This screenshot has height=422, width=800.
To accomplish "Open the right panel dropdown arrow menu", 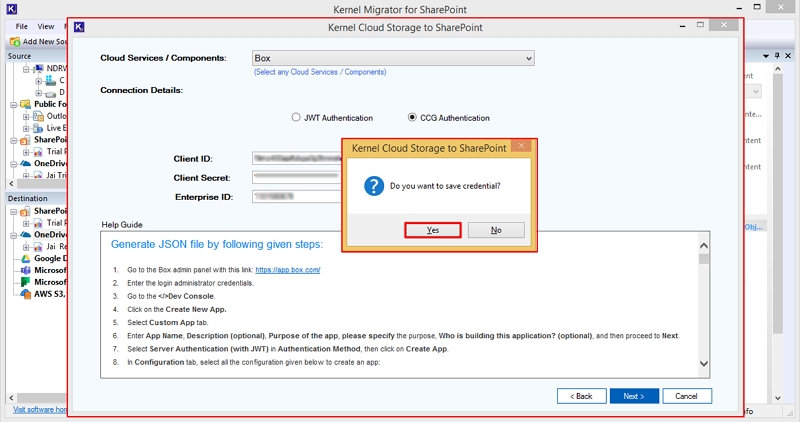I will click(x=766, y=56).
